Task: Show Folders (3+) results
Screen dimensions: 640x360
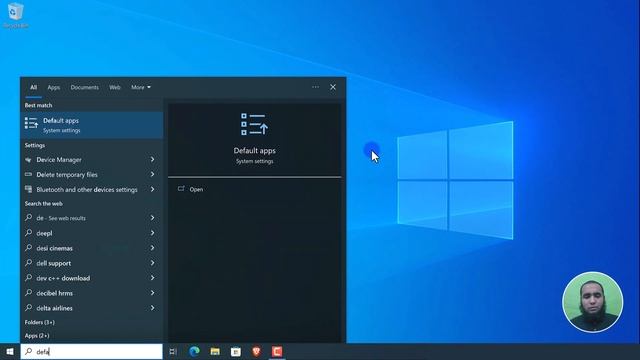Action: 40,322
